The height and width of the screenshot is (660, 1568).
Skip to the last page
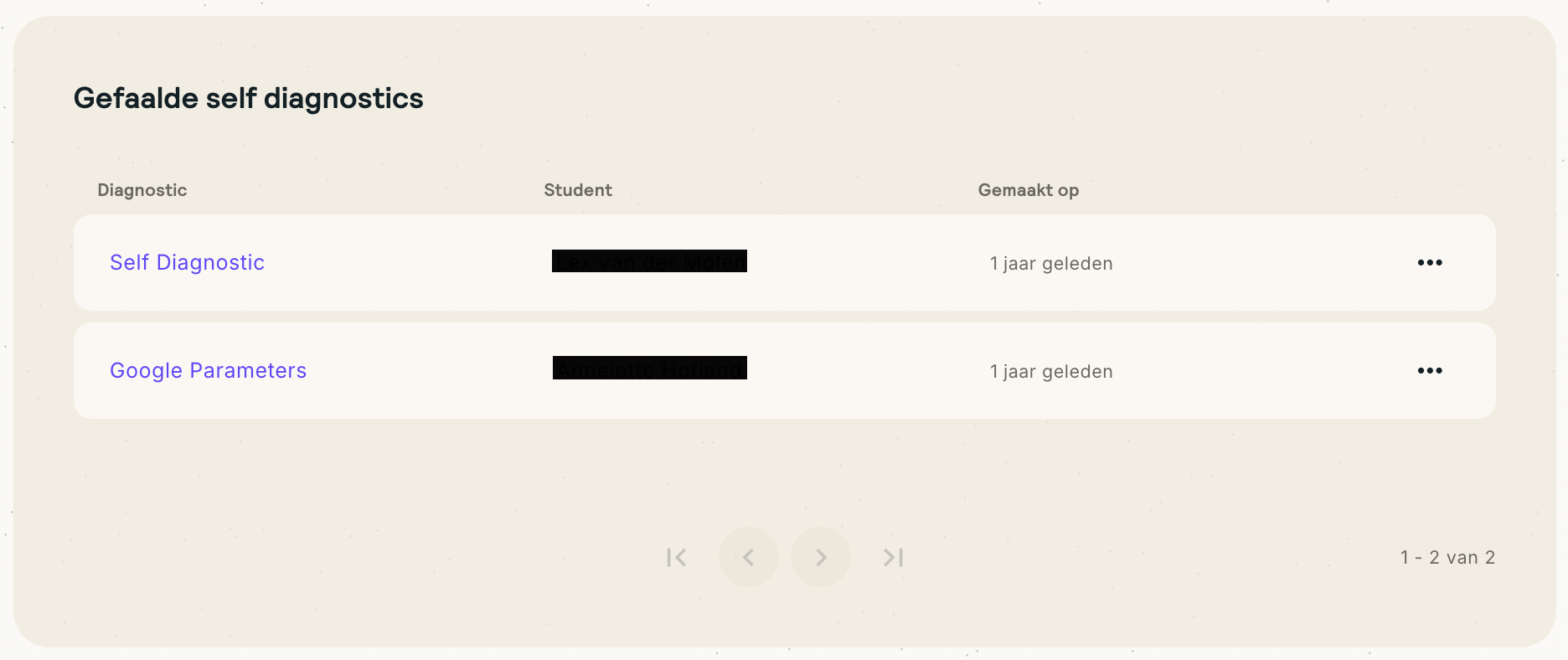pyautogui.click(x=893, y=558)
